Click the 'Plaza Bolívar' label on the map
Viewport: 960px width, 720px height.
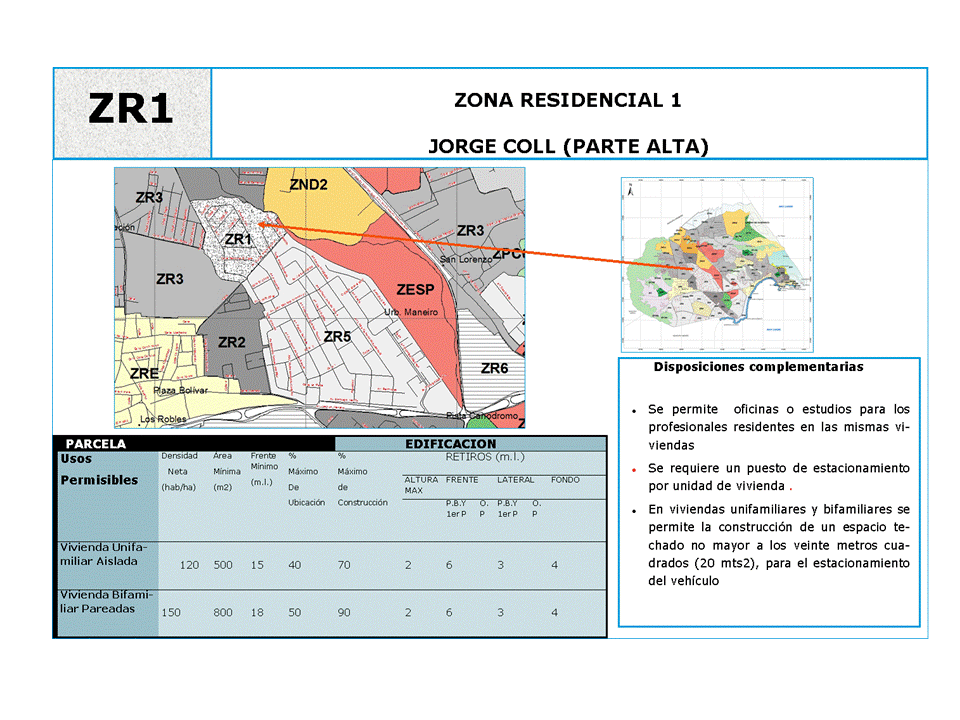click(181, 390)
